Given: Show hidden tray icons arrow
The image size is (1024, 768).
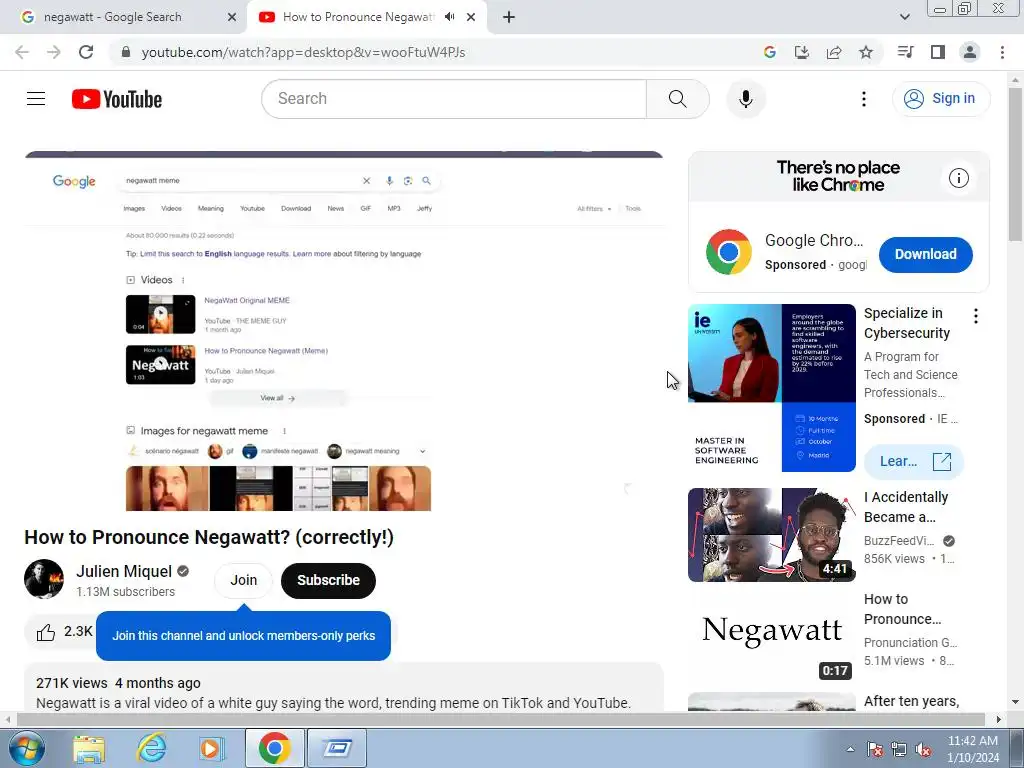Looking at the screenshot, I should [850, 749].
